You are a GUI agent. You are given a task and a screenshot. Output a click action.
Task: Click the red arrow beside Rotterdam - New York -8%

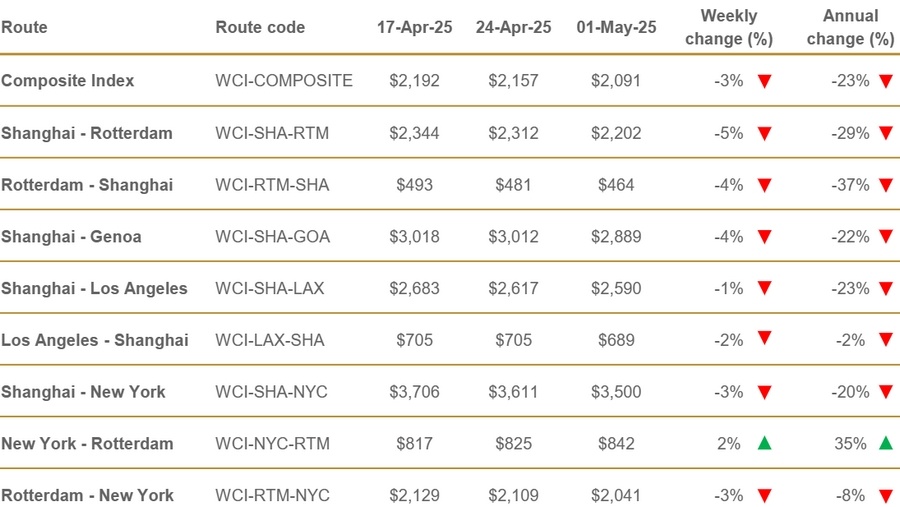(x=885, y=495)
